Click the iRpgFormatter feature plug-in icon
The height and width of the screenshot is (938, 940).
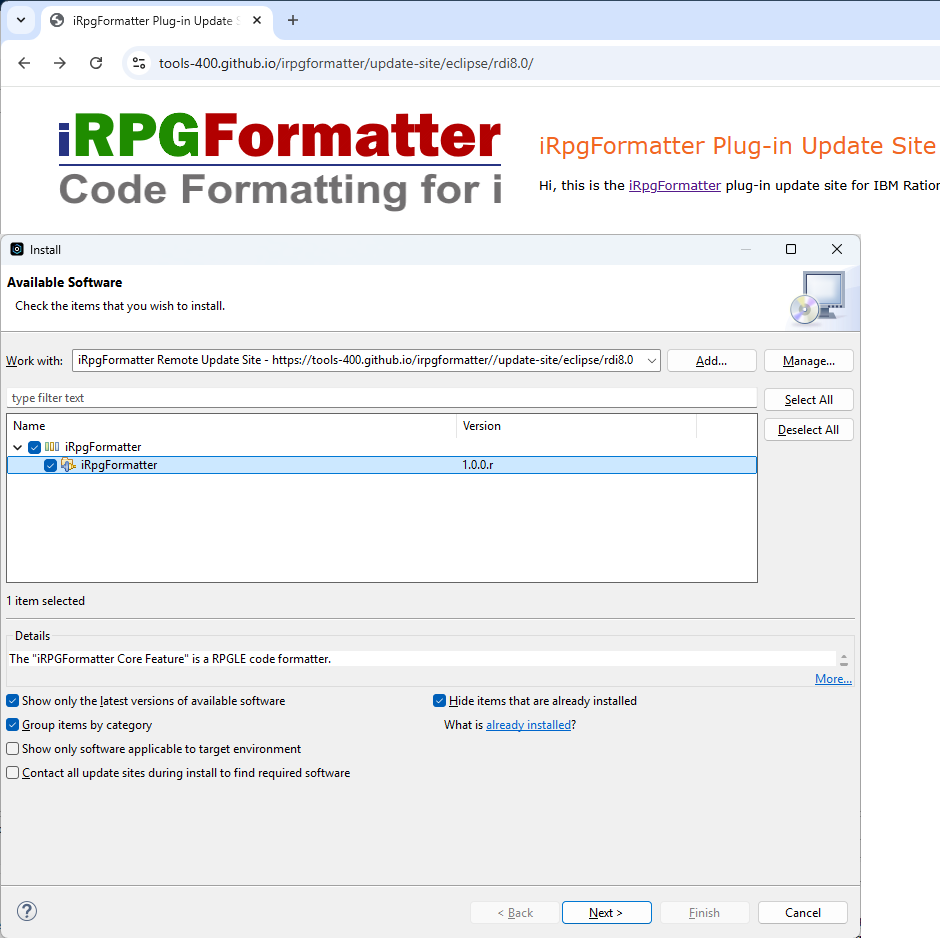pos(68,465)
